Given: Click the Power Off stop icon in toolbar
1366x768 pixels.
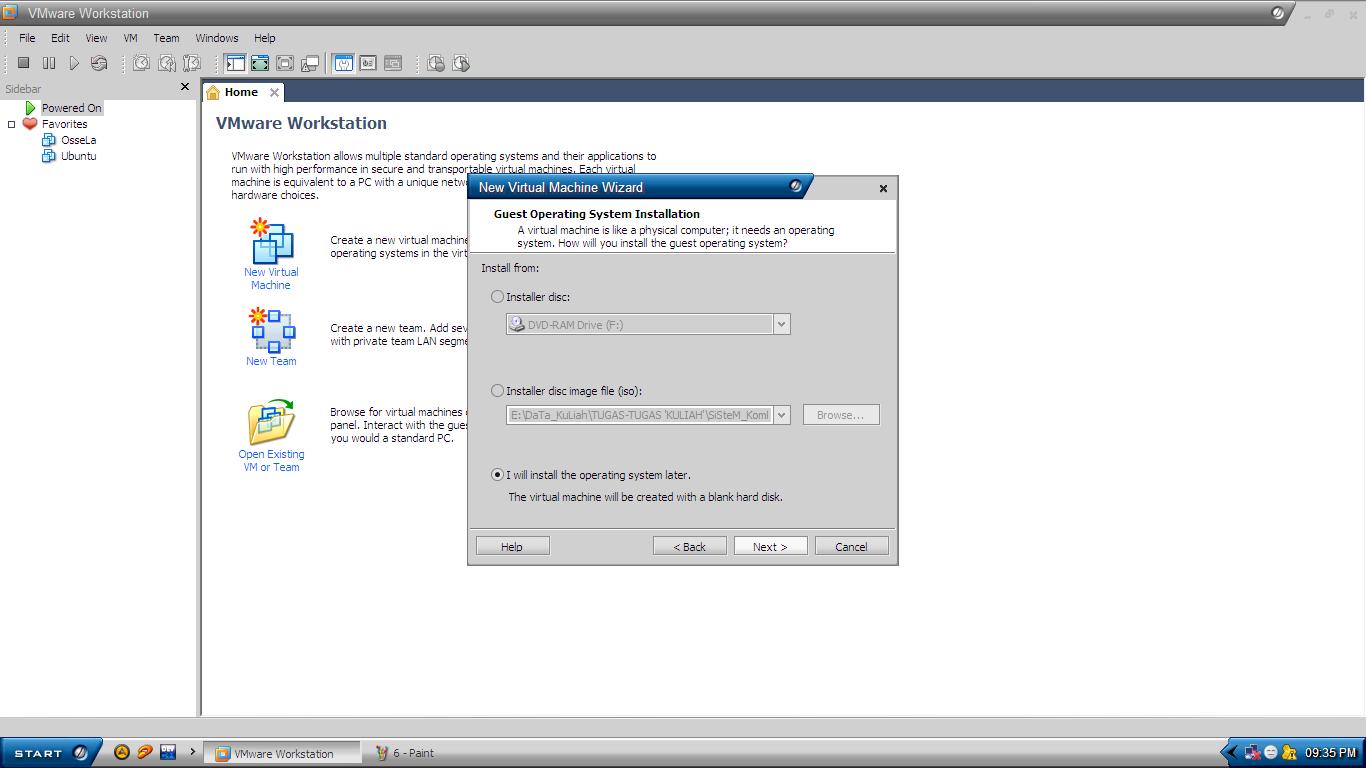Looking at the screenshot, I should click(x=24, y=63).
